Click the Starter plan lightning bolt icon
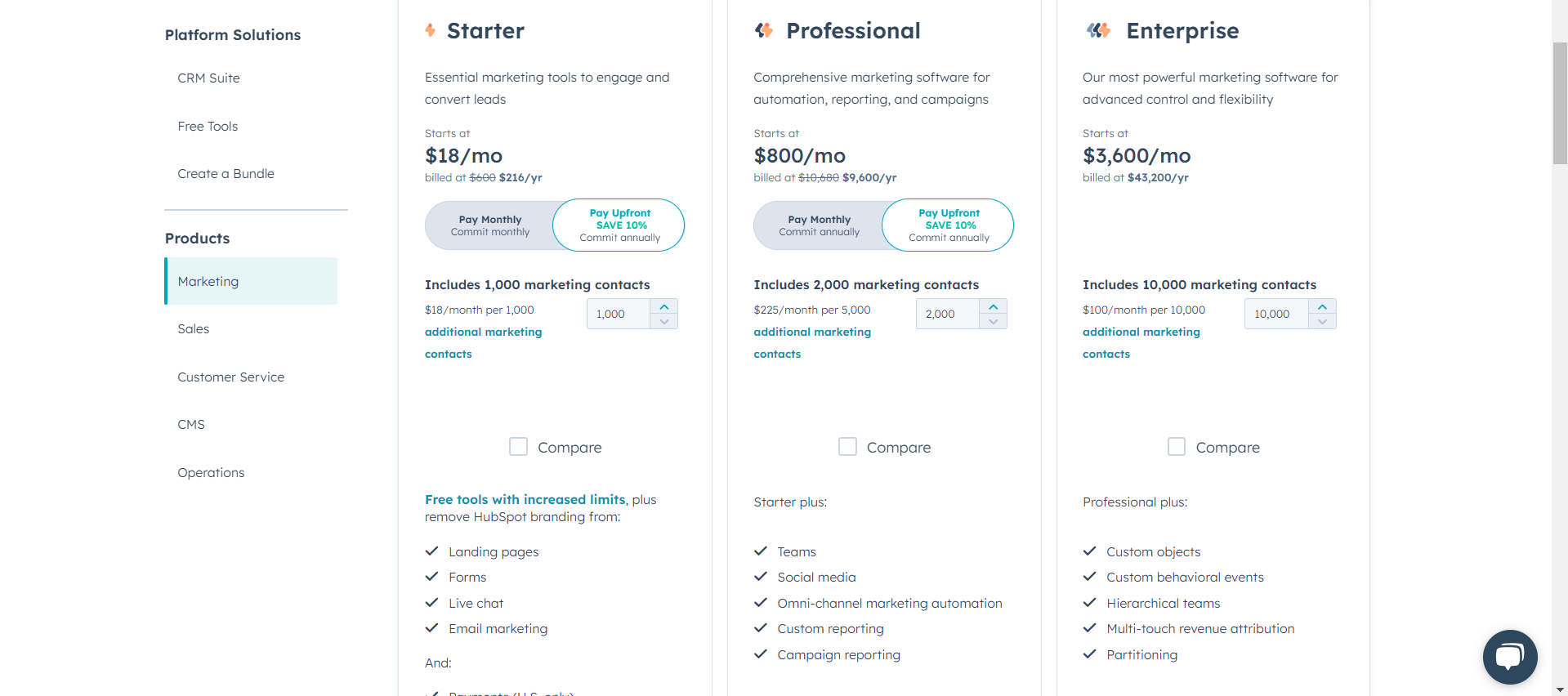1568x696 pixels. [x=431, y=30]
